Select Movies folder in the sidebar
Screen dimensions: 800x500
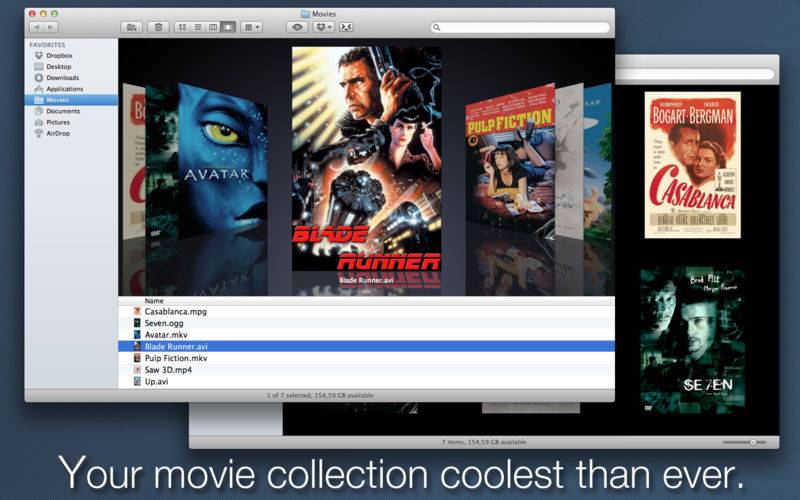coord(71,100)
